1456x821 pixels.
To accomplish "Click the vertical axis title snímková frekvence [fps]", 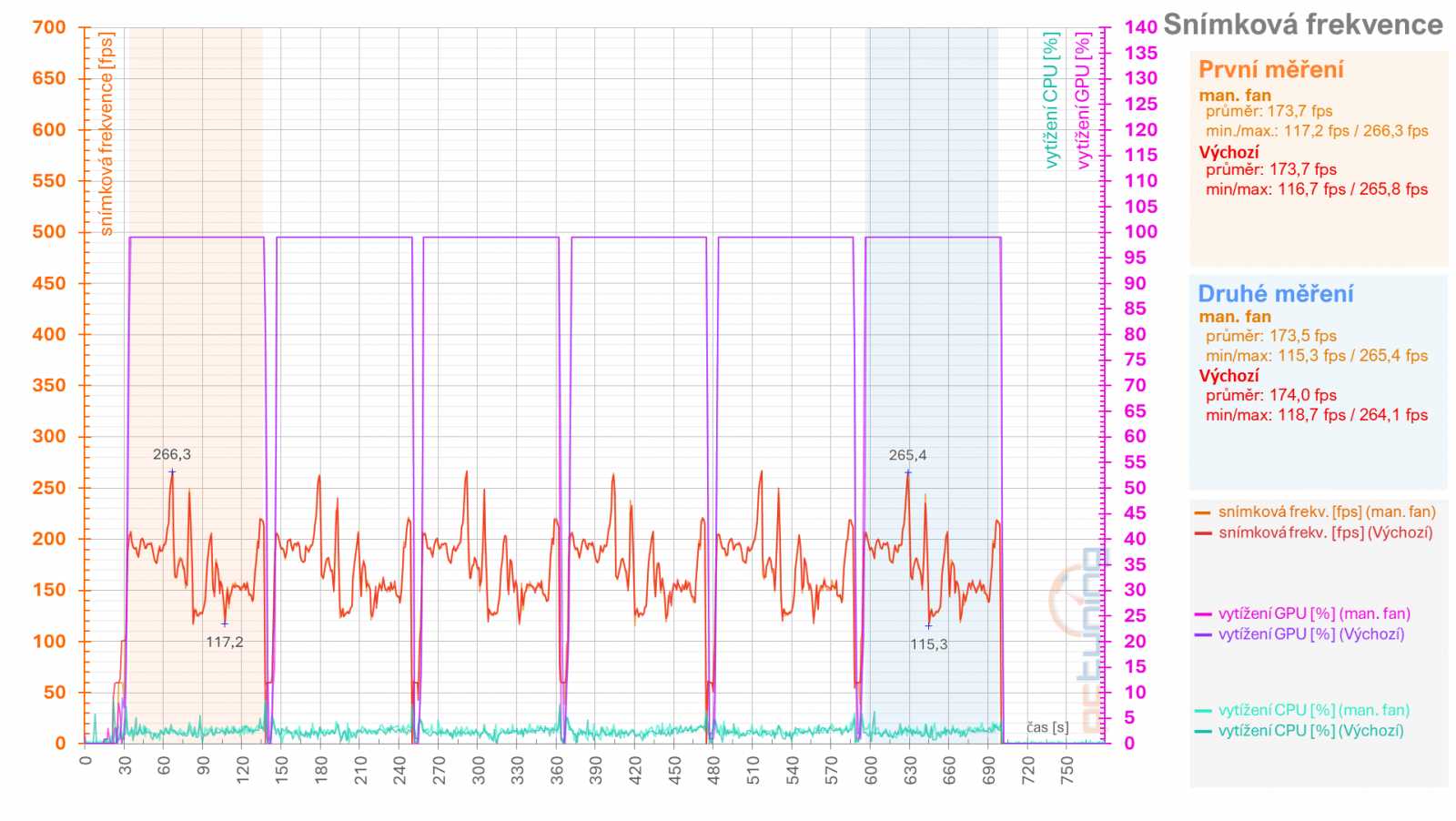I will pyautogui.click(x=106, y=135).
